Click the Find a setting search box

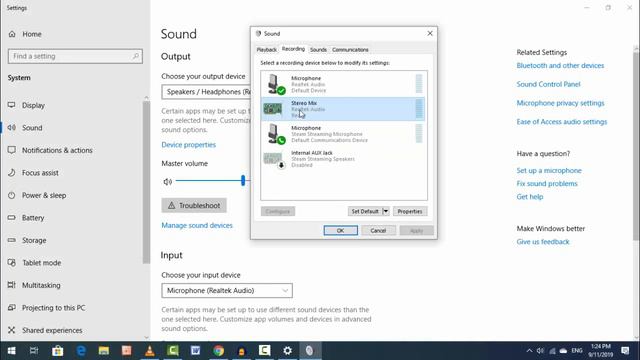click(75, 56)
